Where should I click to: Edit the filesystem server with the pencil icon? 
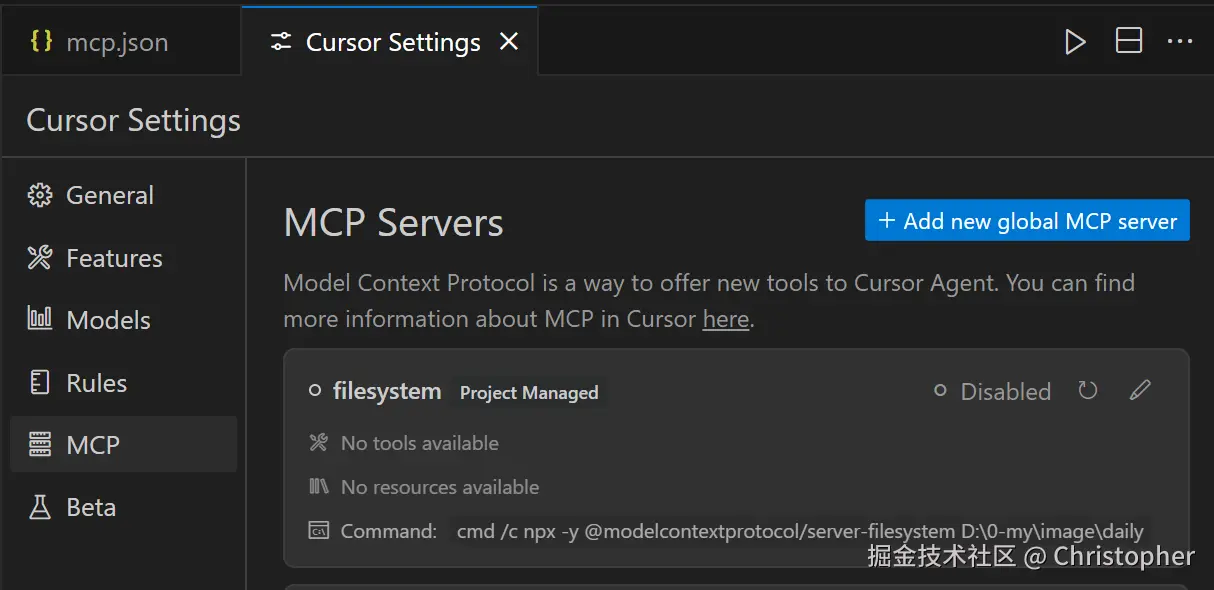coord(1140,391)
